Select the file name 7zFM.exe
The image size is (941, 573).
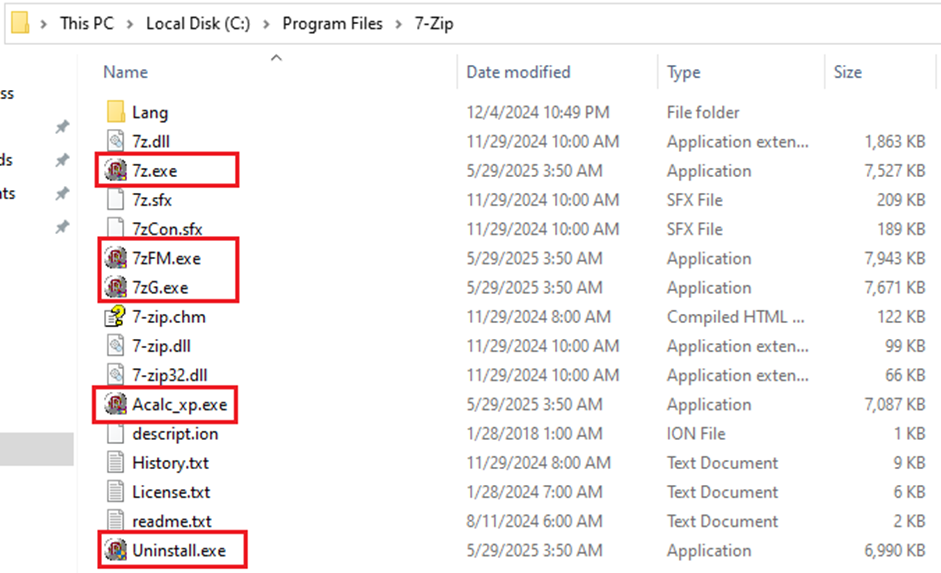point(167,259)
